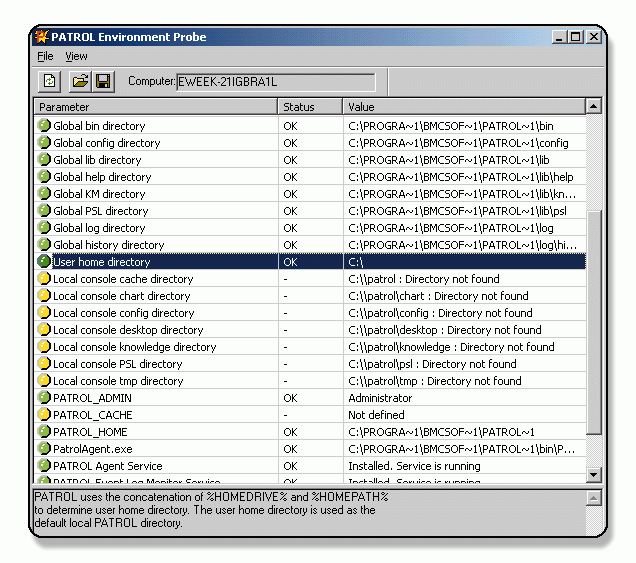This screenshot has height=563, width=636.
Task: Click the parameter list scroll up arrow
Action: coord(593,106)
